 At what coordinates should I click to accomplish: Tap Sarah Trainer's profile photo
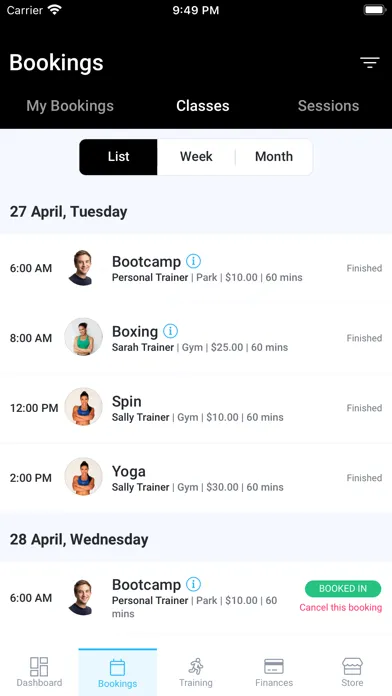[83, 336]
